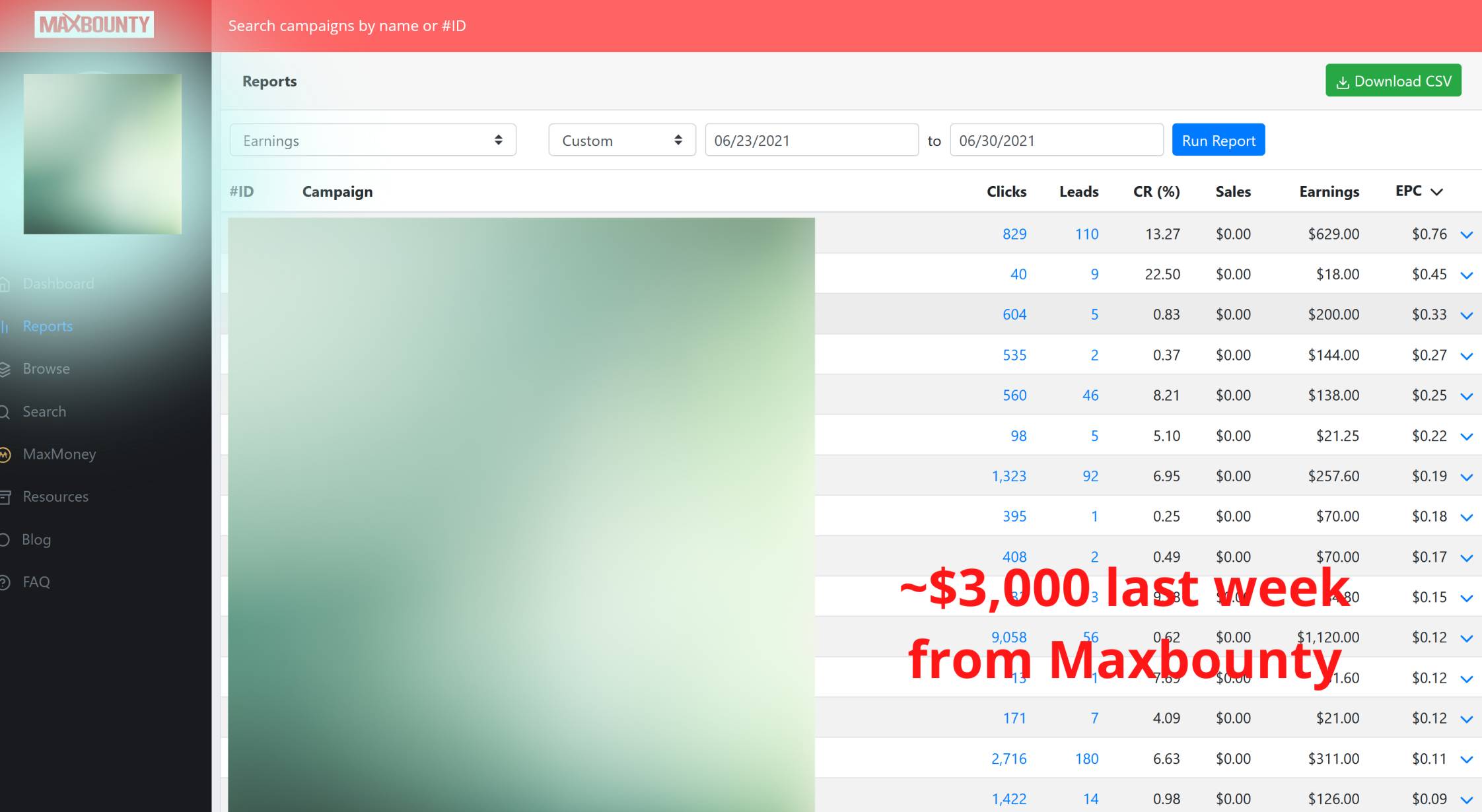1482x812 pixels.
Task: Expand the row with $0.15 EPC
Action: click(x=1466, y=598)
